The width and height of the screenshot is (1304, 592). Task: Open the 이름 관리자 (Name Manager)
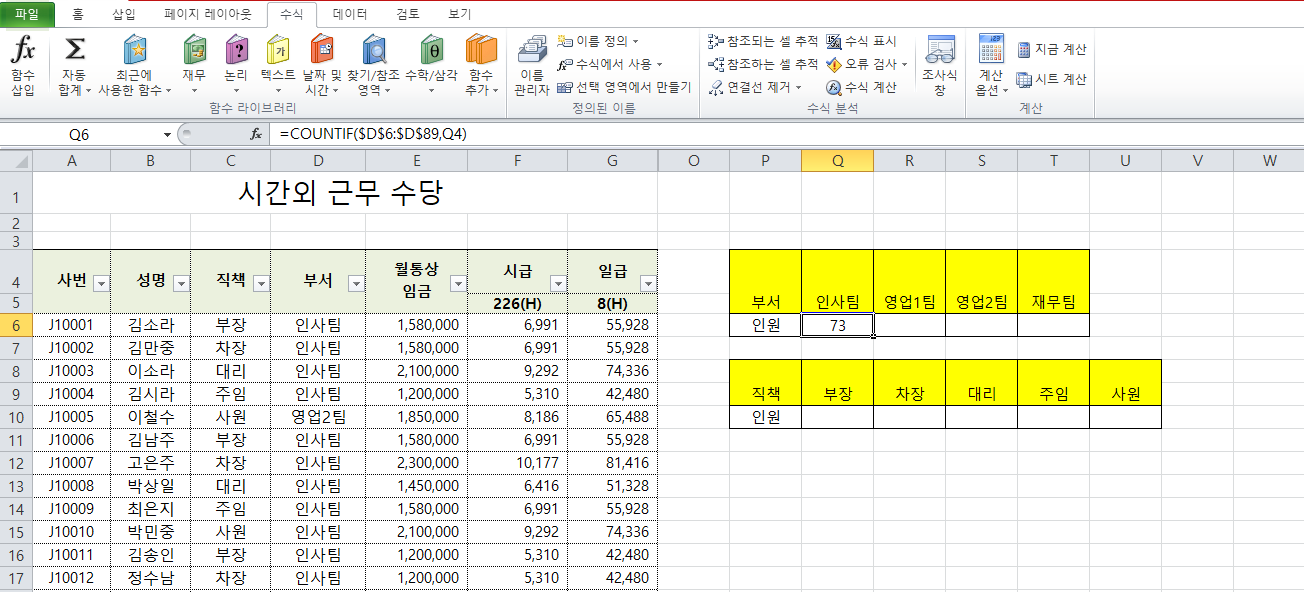tap(532, 66)
